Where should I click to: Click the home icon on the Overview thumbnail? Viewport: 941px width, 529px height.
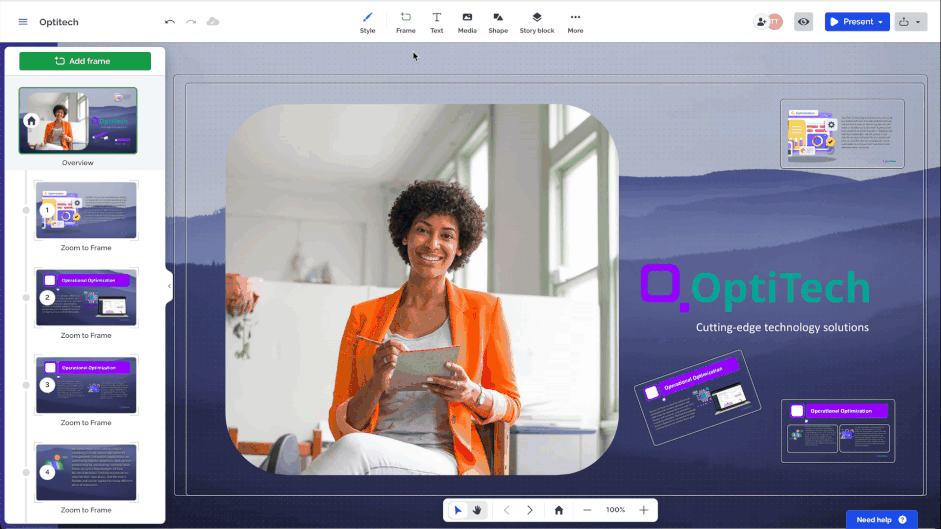pos(31,121)
